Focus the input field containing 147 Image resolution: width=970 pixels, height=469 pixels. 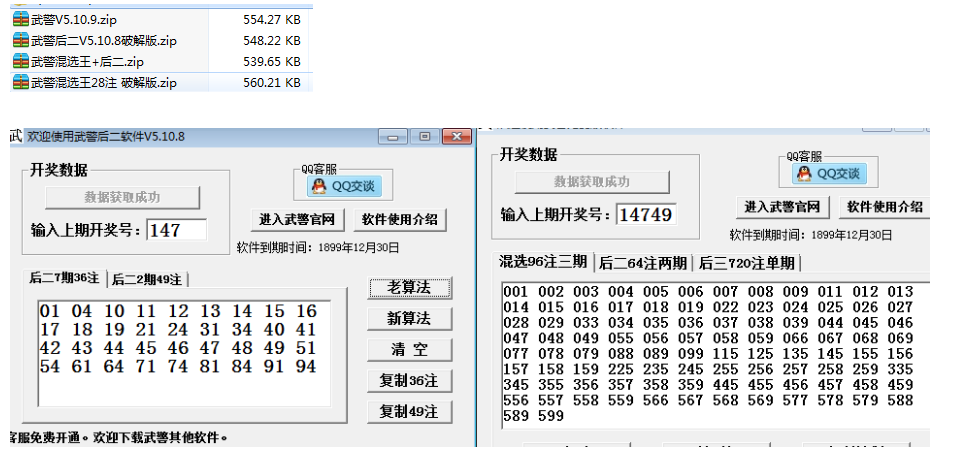tap(176, 230)
